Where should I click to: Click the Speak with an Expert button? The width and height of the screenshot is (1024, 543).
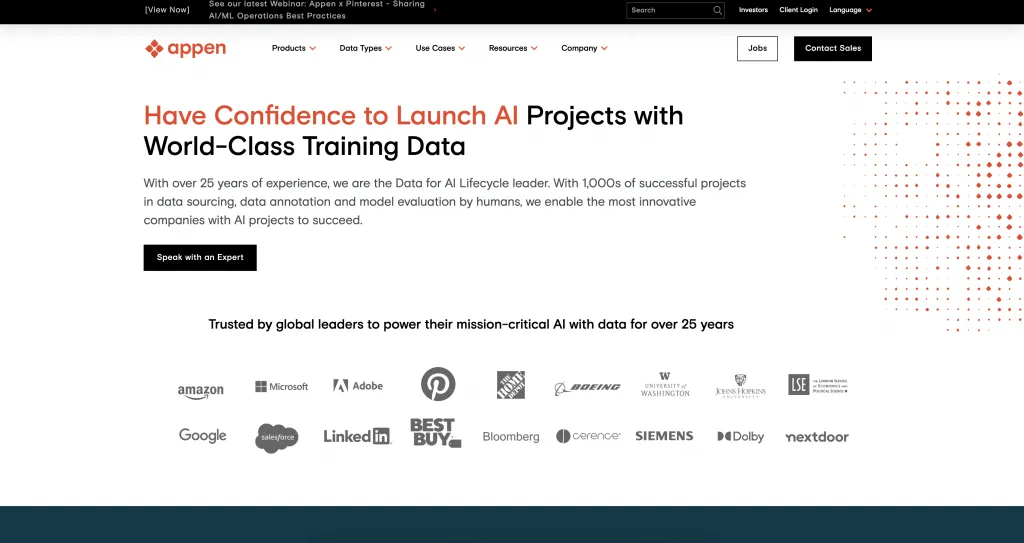click(x=200, y=257)
